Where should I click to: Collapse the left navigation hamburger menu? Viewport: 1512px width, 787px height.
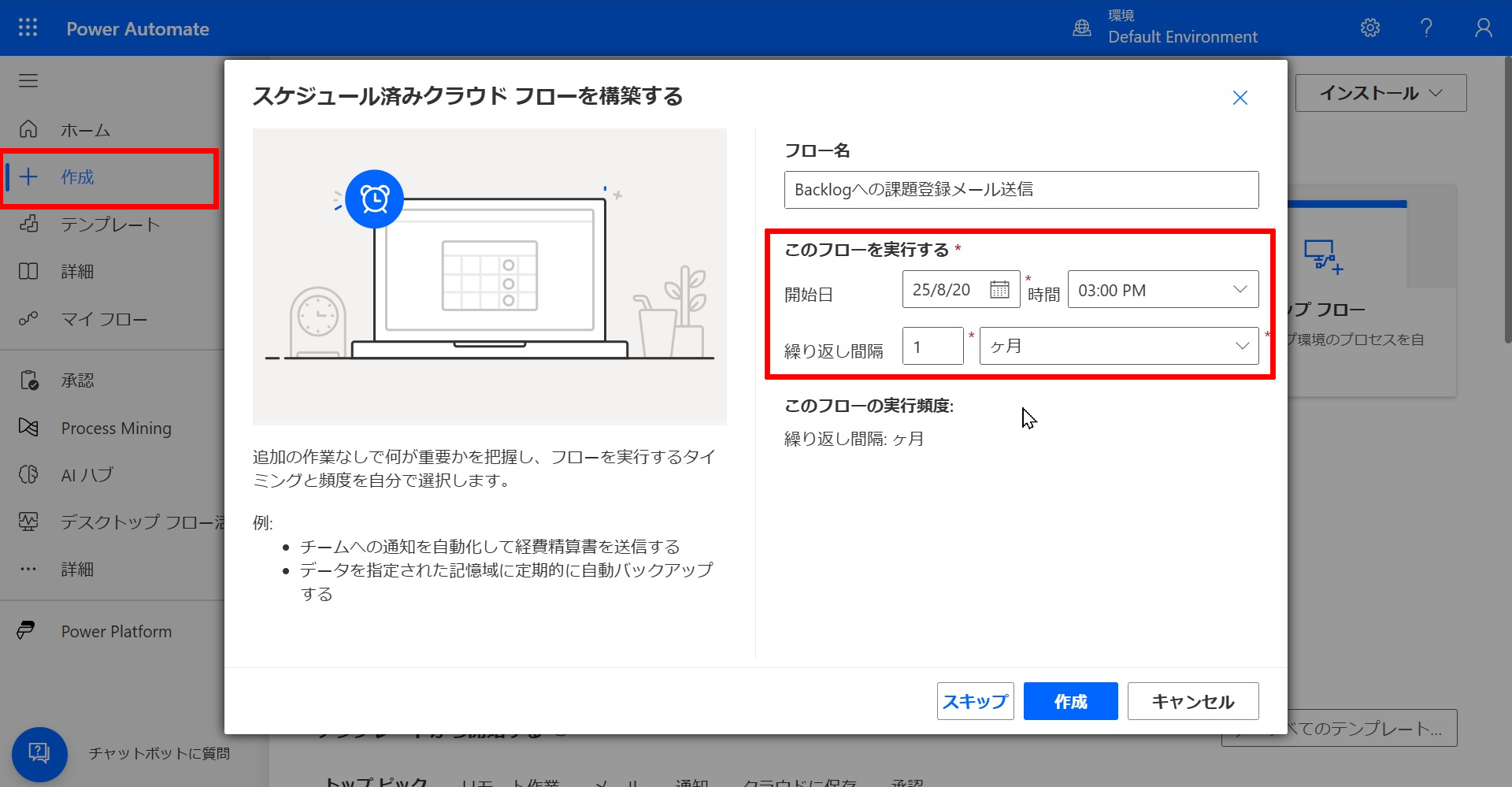pos(28,80)
